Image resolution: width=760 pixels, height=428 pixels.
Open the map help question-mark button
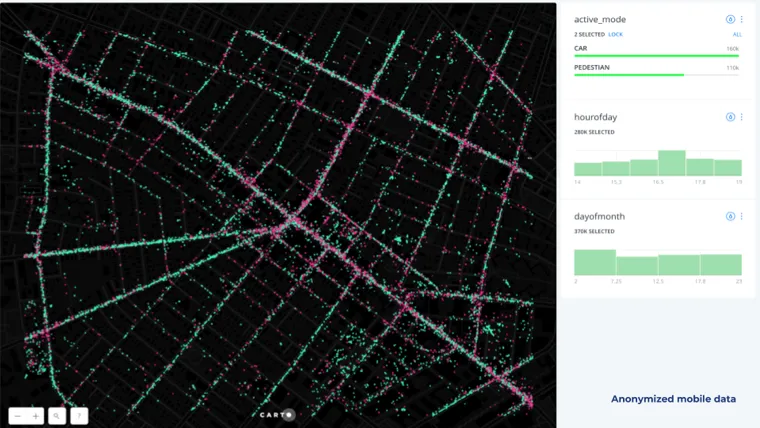click(x=79, y=416)
